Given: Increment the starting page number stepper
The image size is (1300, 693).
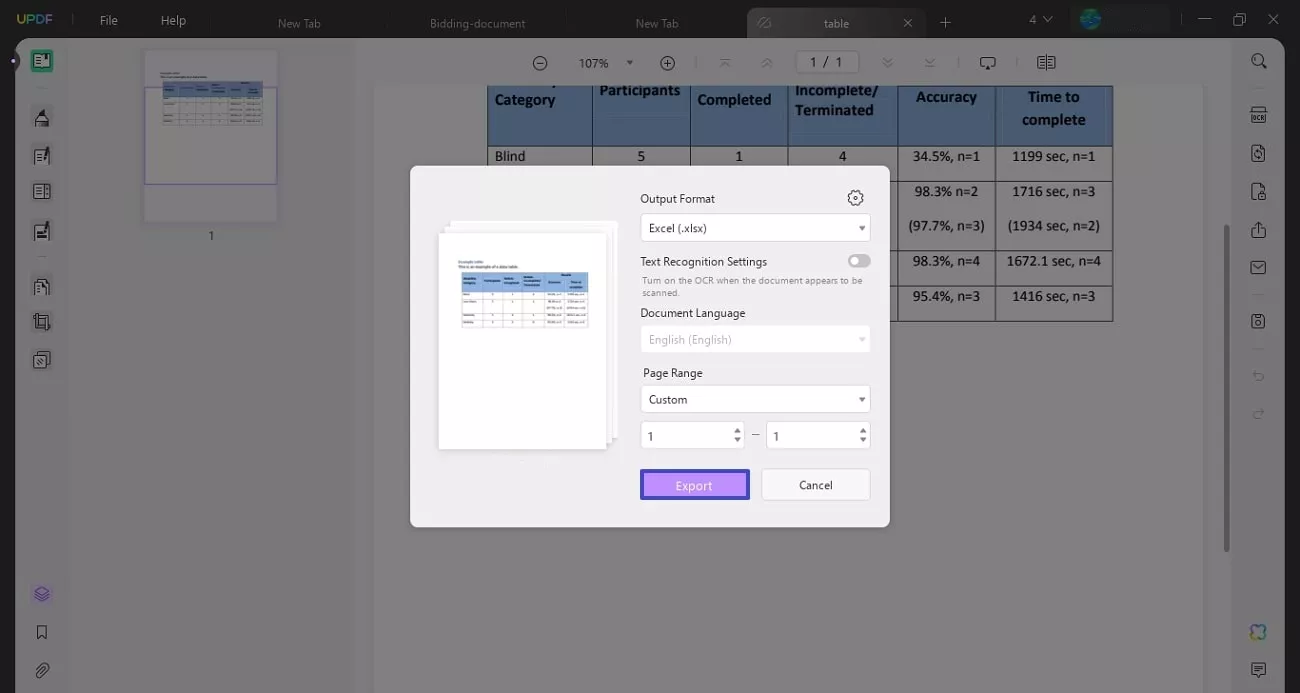Looking at the screenshot, I should (x=736, y=430).
